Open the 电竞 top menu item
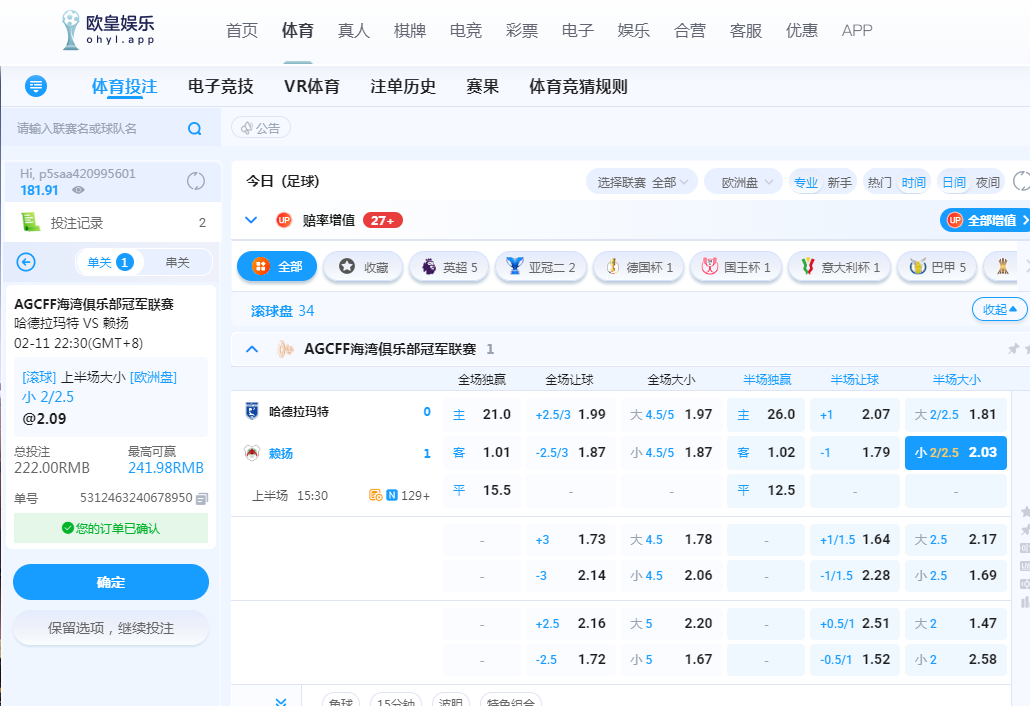1030x706 pixels. point(466,31)
